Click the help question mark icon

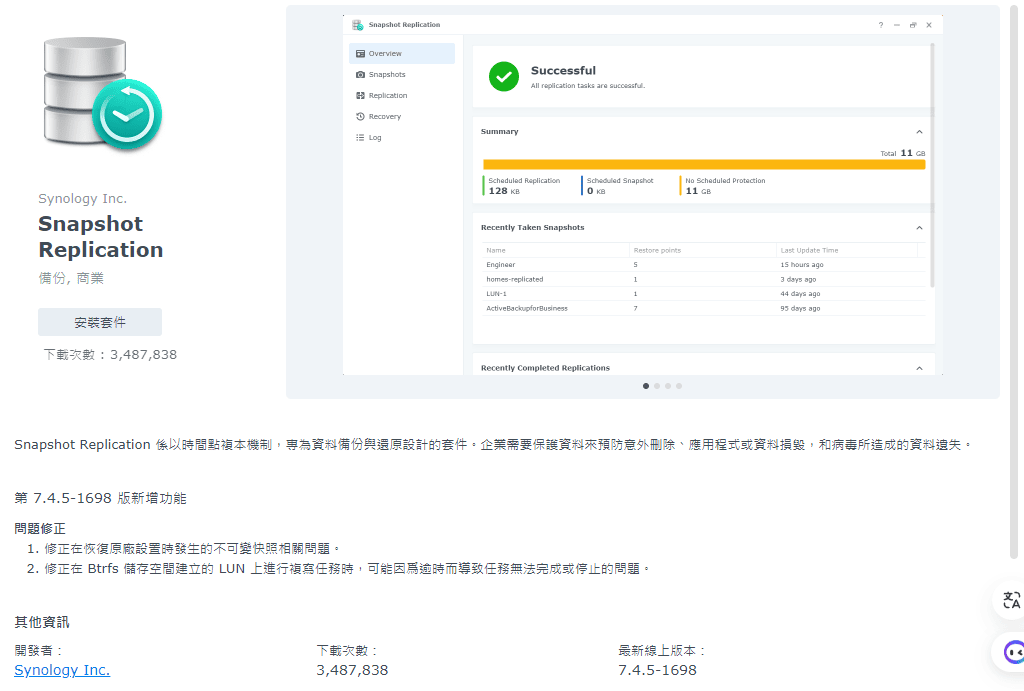coord(880,25)
